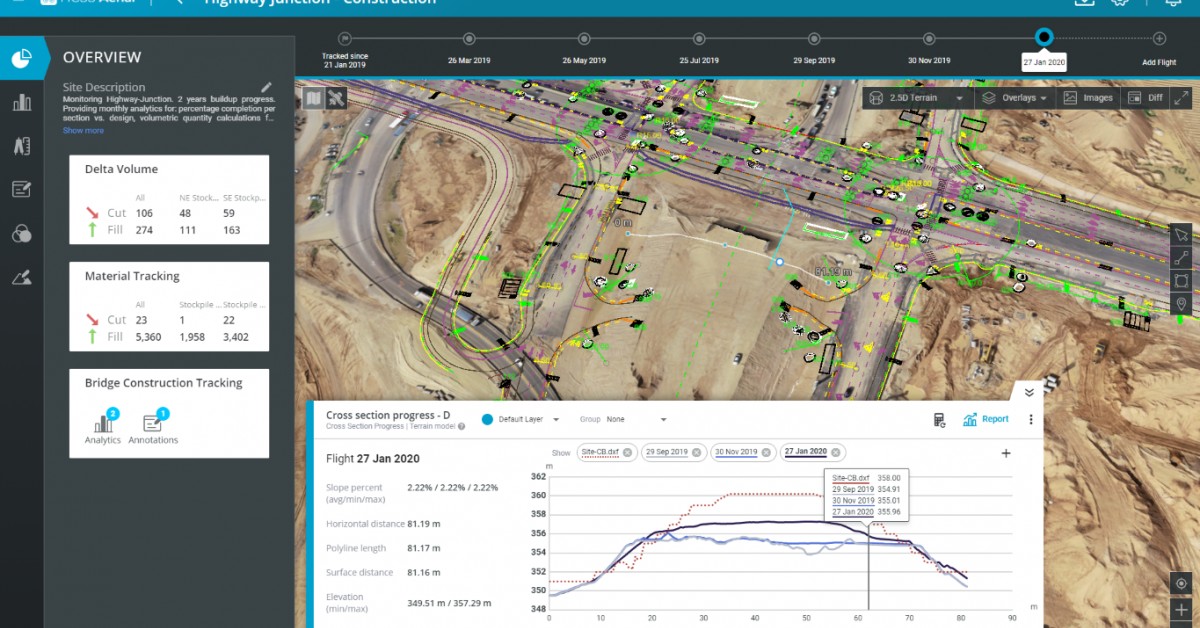Click the Material Tracking card title
Image resolution: width=1200 pixels, height=628 pixels.
pos(132,276)
